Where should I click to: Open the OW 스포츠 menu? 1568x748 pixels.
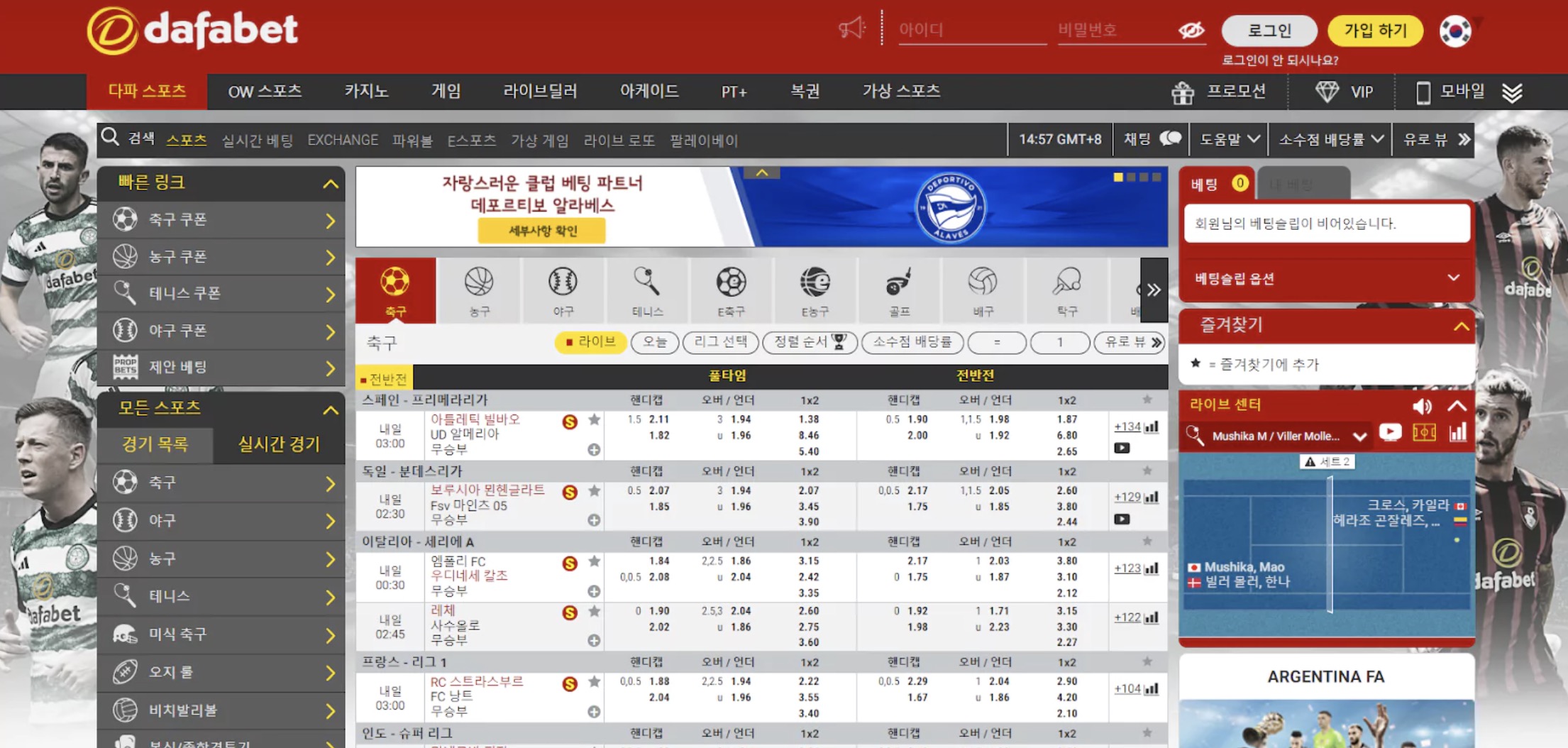[265, 91]
